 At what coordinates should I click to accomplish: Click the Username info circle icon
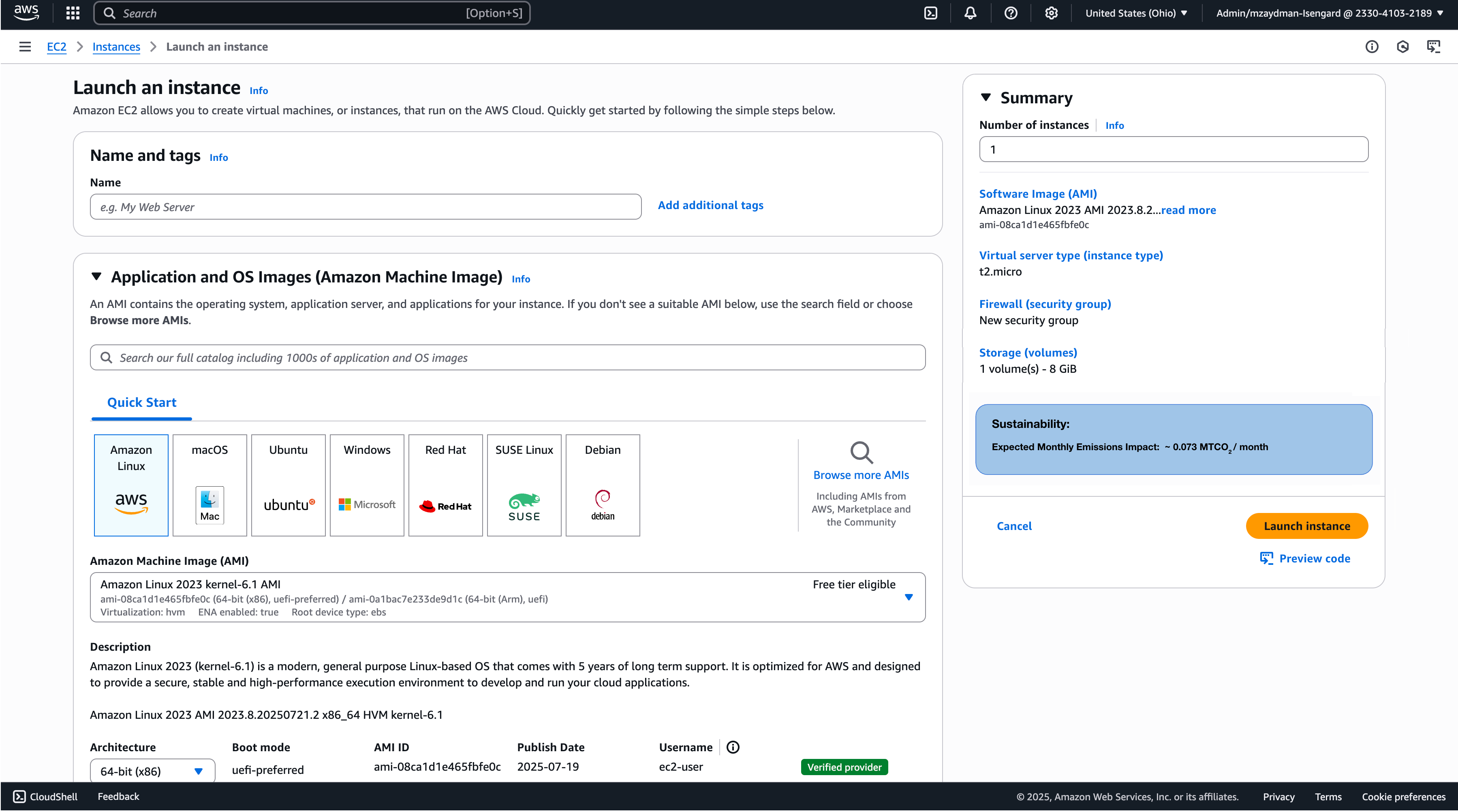[x=732, y=747]
